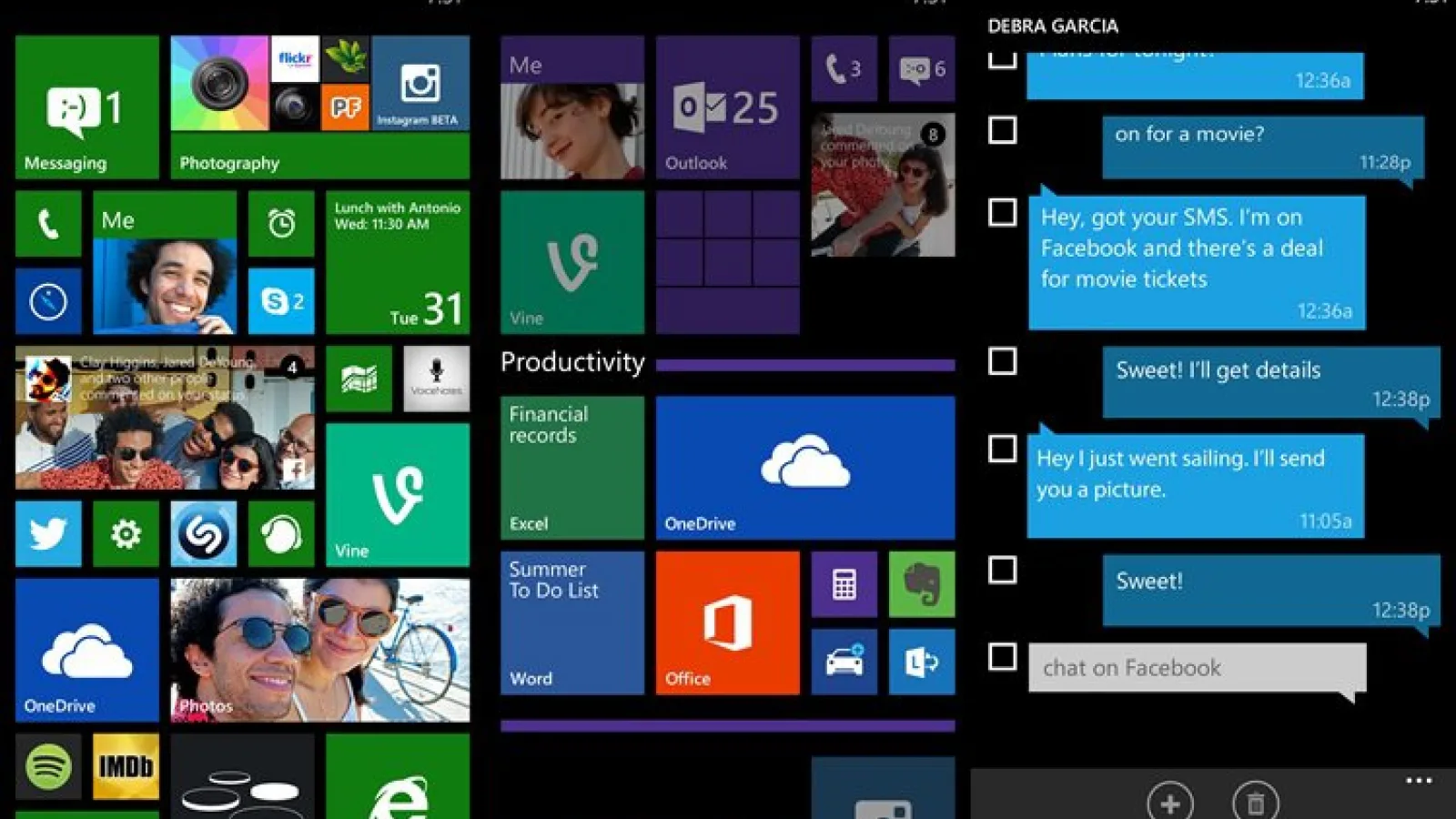Screen dimensions: 1456x819
Task: Select checkbox beside 'Hey, got your SMS' message
Action: coord(1003,212)
